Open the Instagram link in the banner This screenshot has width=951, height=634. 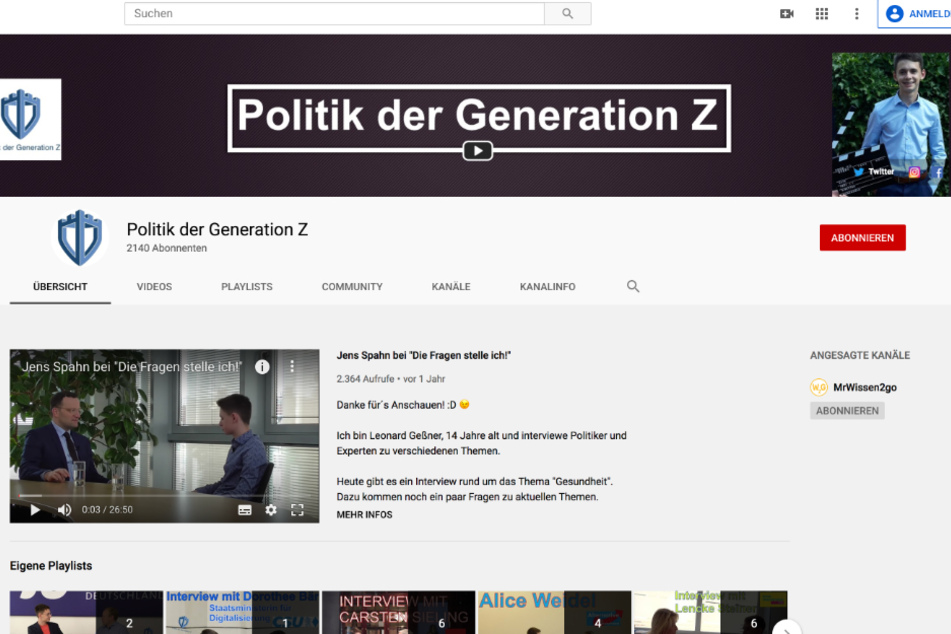pos(914,172)
